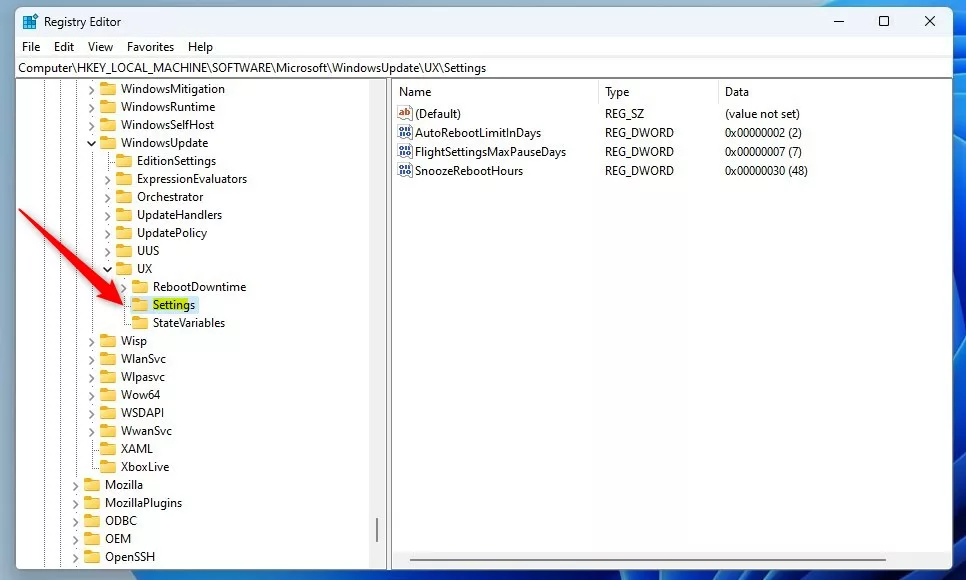Click the FlightSettingsMaxPauseDays DWORD icon
The image size is (966, 580).
tap(405, 151)
